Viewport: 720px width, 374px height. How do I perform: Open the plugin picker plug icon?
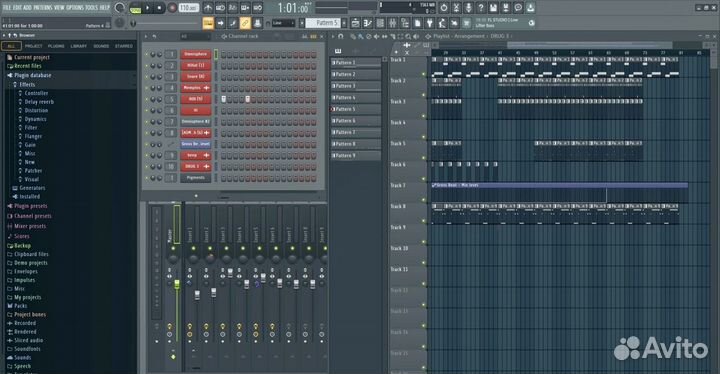tap(430, 23)
